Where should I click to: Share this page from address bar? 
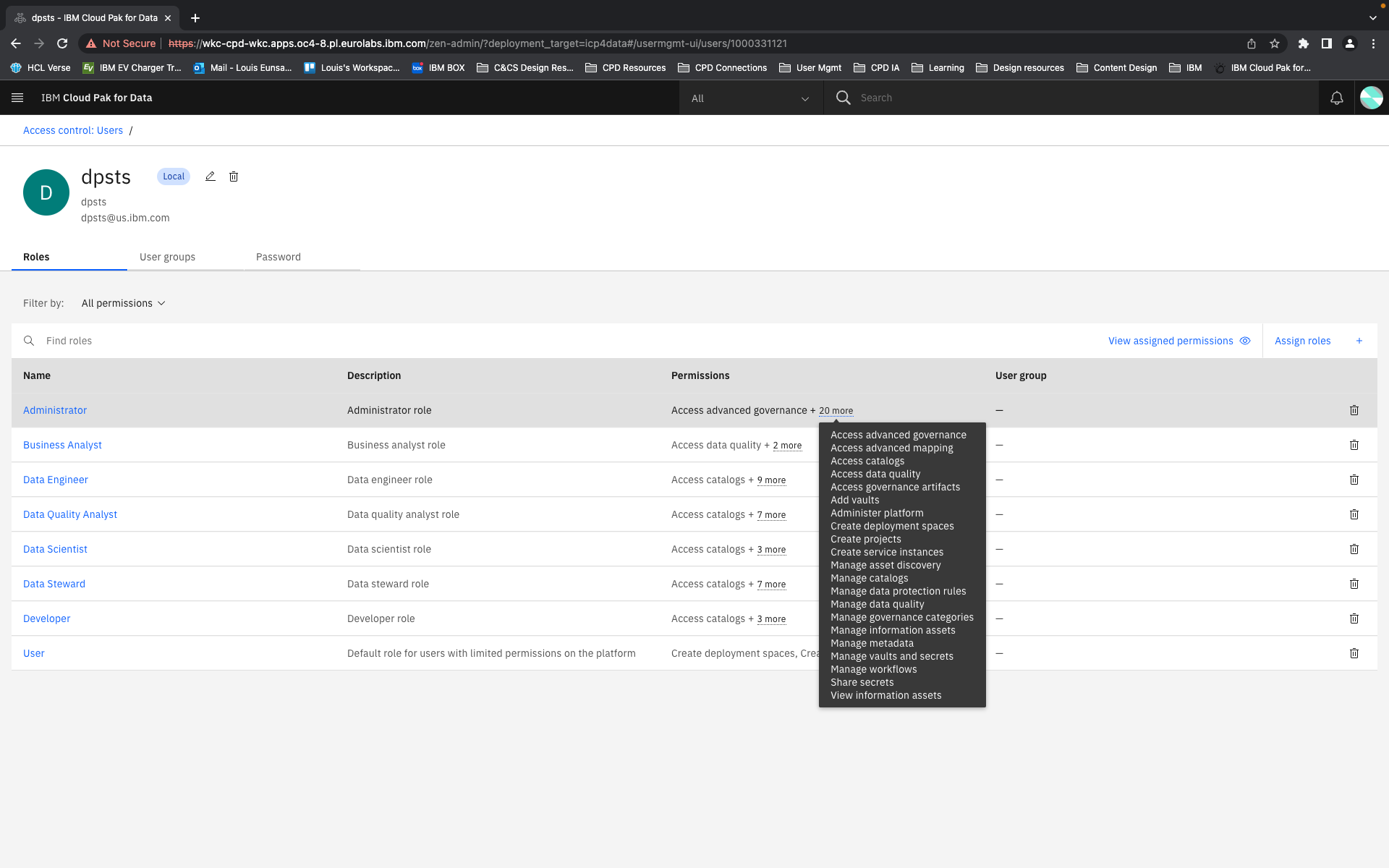[x=1252, y=43]
